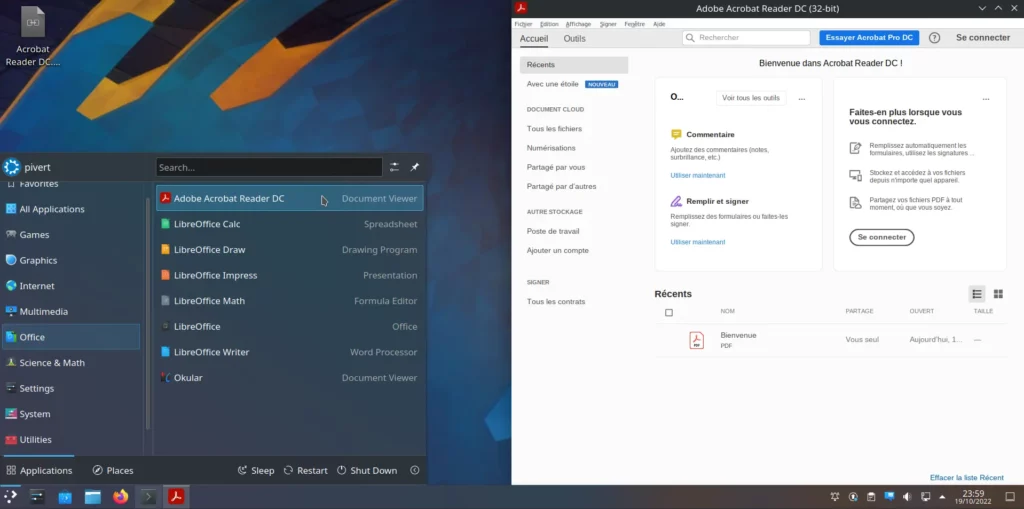Switch to the Outils tab in Acrobat

click(x=575, y=39)
